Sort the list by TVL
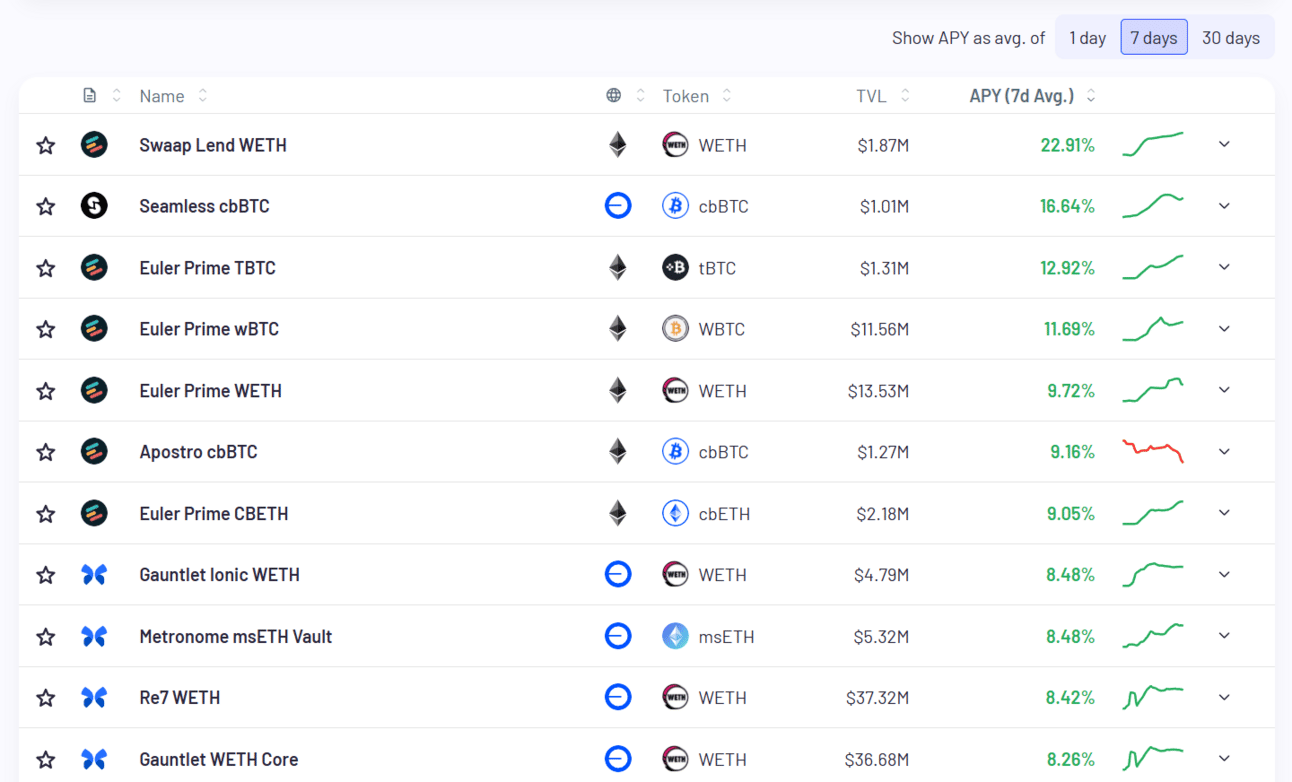Screen dimensions: 1292x782 (x=883, y=96)
